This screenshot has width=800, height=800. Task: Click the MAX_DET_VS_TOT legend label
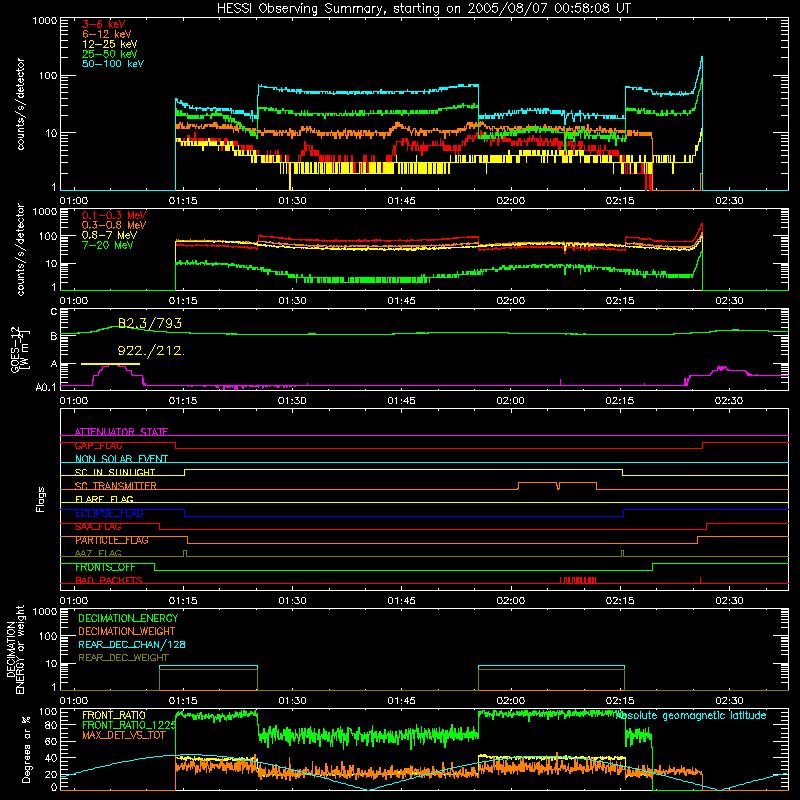(x=124, y=735)
